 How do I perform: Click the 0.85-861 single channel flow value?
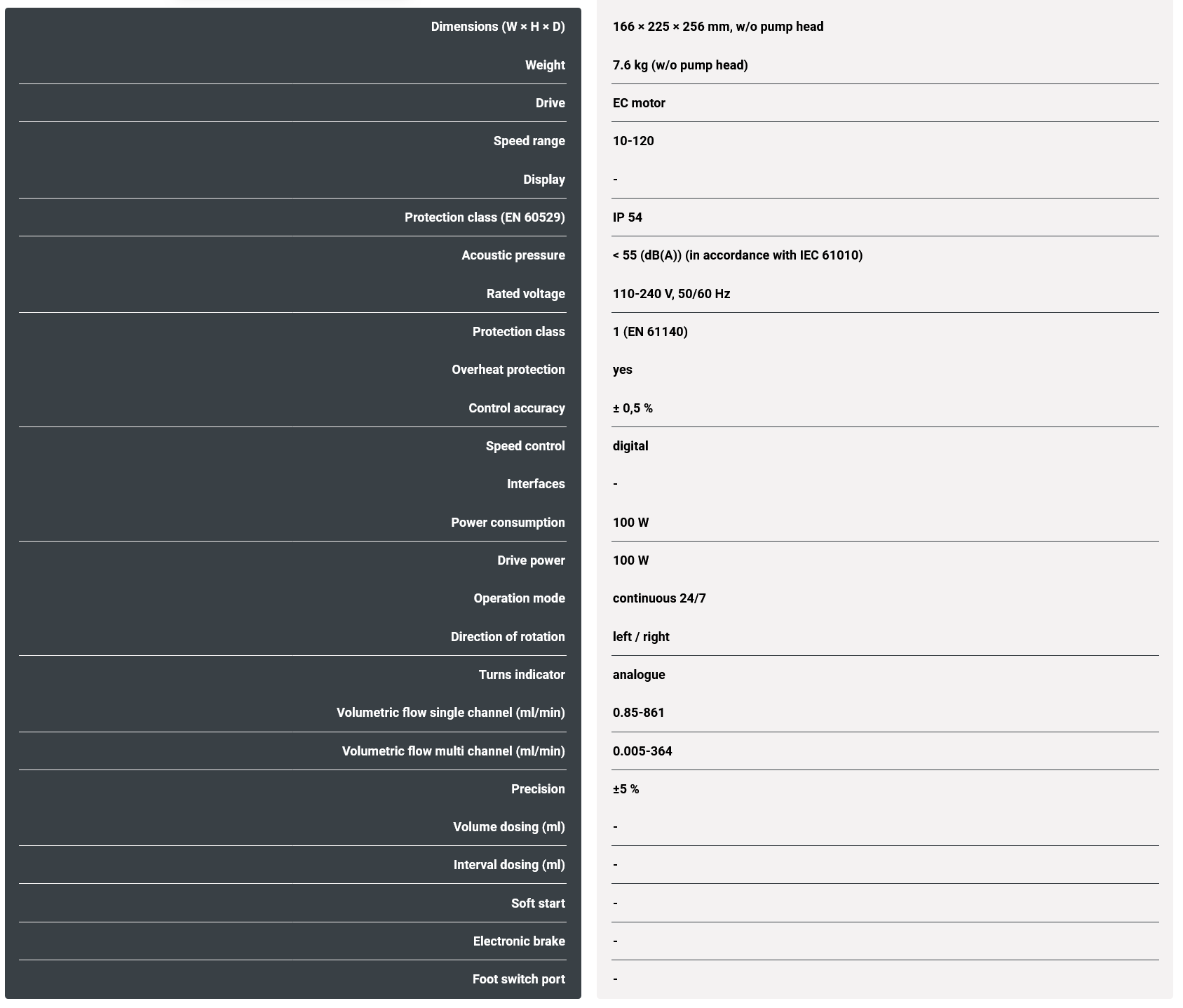click(638, 713)
